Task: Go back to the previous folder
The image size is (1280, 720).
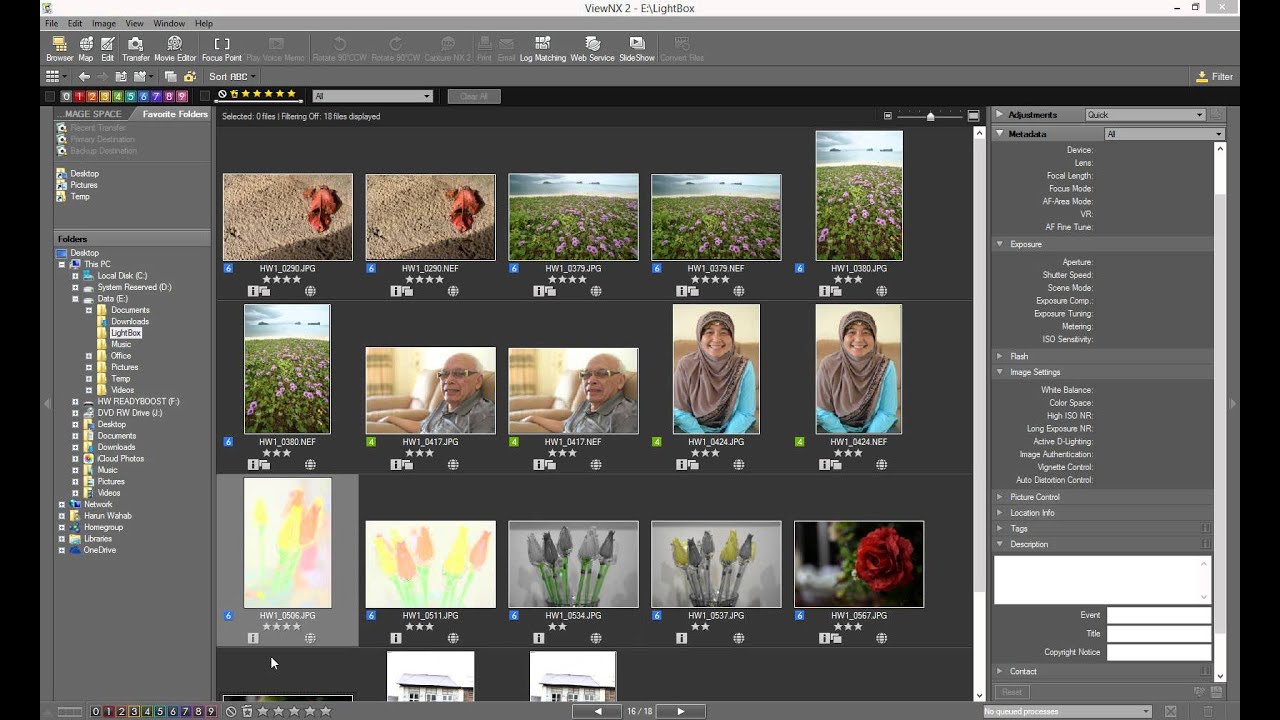Action: (x=84, y=76)
